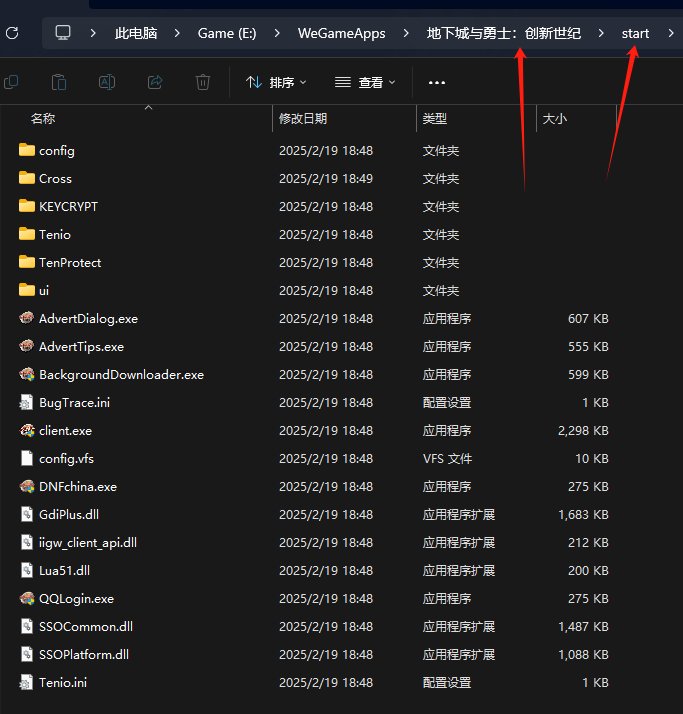Sort by the 修改日期 column header
The width and height of the screenshot is (683, 714).
click(x=303, y=119)
